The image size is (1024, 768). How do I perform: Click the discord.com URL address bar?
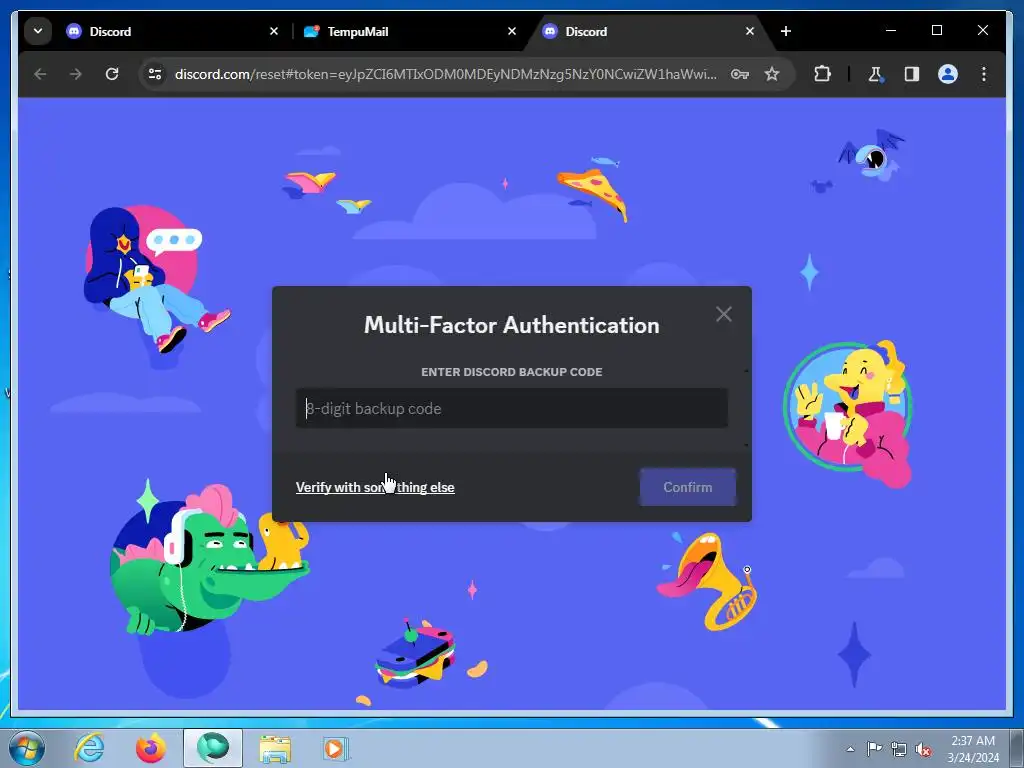point(445,74)
